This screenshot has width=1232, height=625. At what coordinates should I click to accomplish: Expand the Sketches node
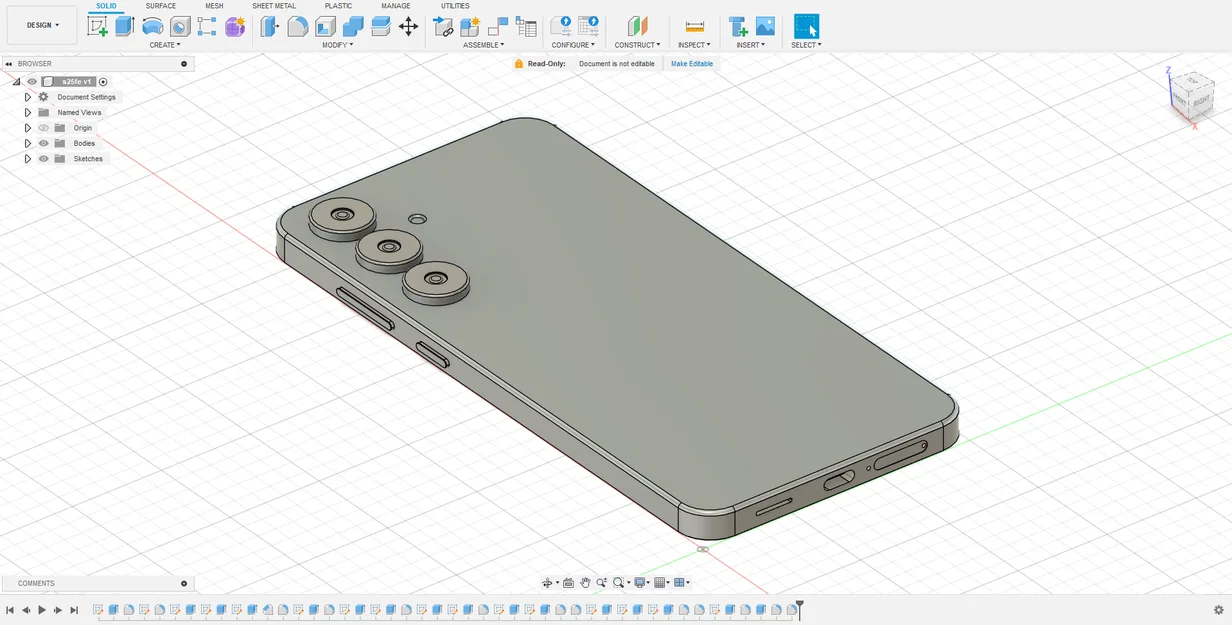[28, 159]
